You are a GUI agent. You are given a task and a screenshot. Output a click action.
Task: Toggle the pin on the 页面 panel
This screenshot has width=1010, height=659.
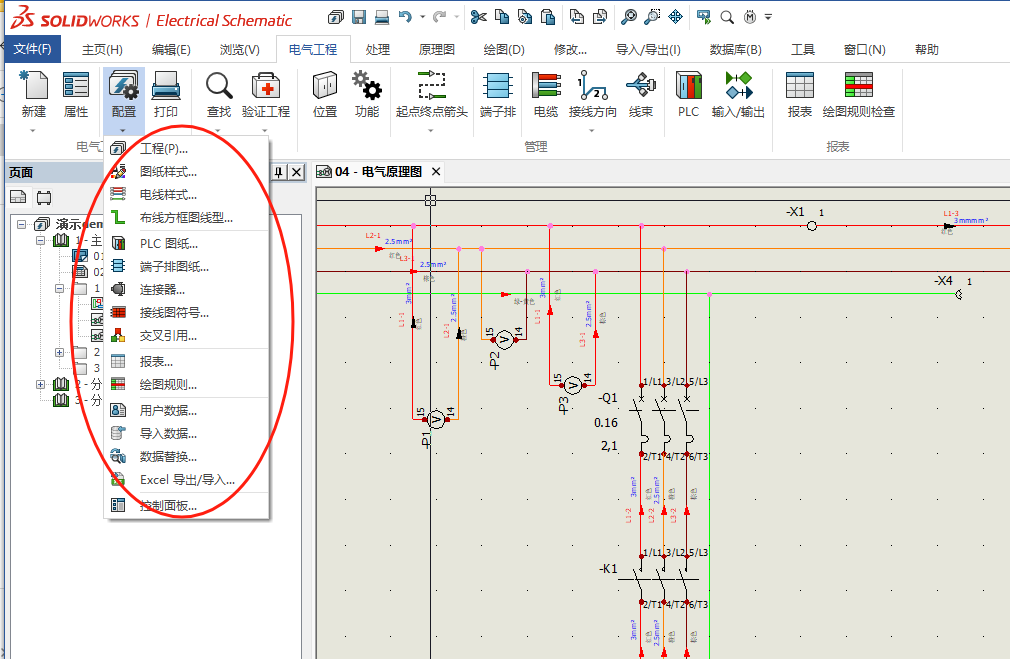[x=279, y=172]
